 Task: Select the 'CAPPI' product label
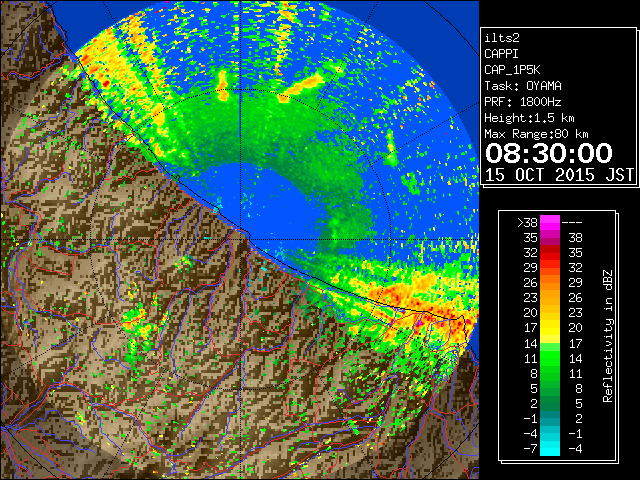(501, 54)
